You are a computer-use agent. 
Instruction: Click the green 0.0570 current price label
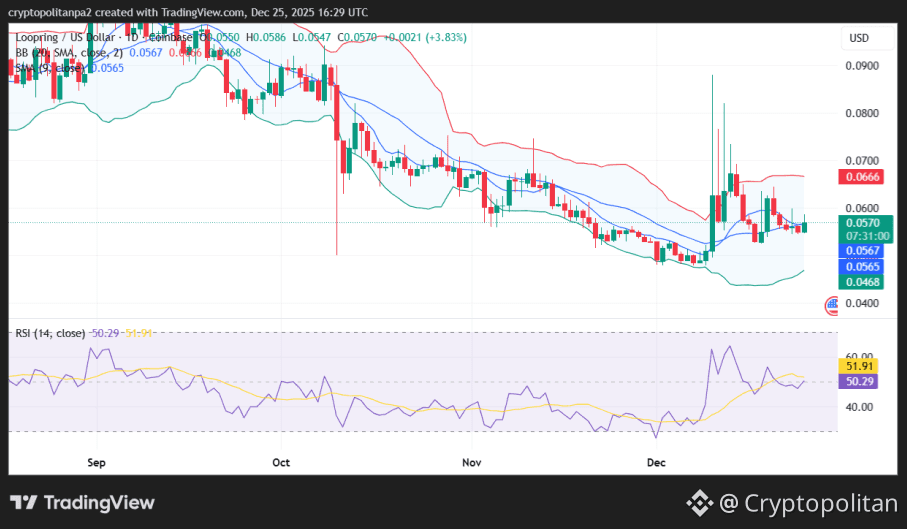pyautogui.click(x=865, y=223)
